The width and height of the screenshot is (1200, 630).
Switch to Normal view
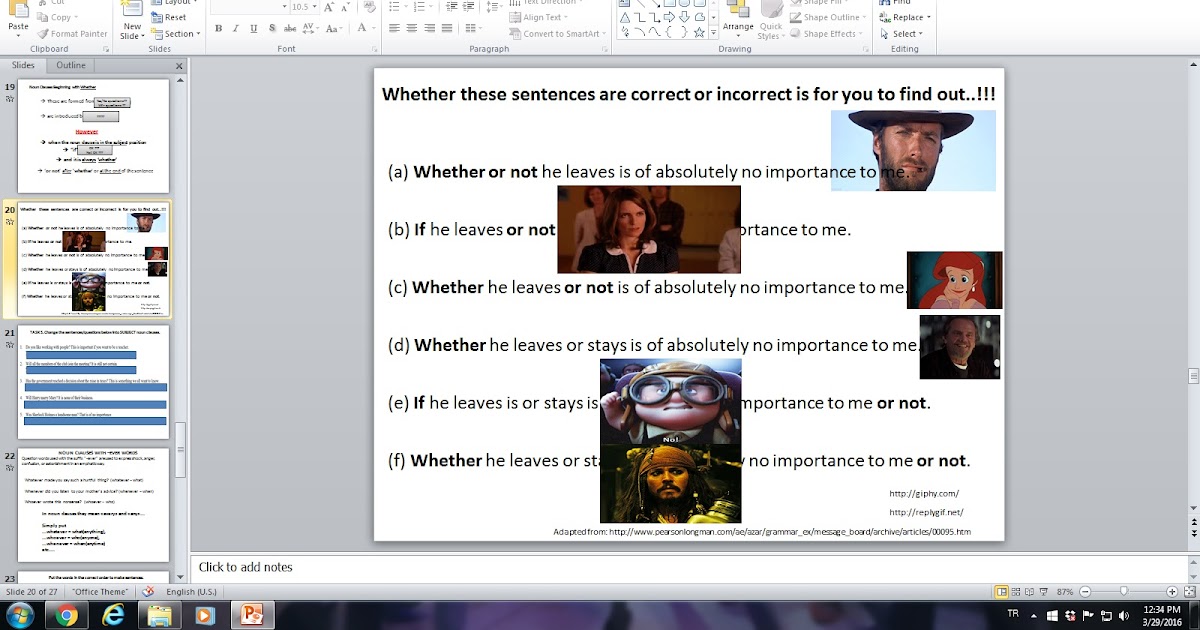(1002, 592)
